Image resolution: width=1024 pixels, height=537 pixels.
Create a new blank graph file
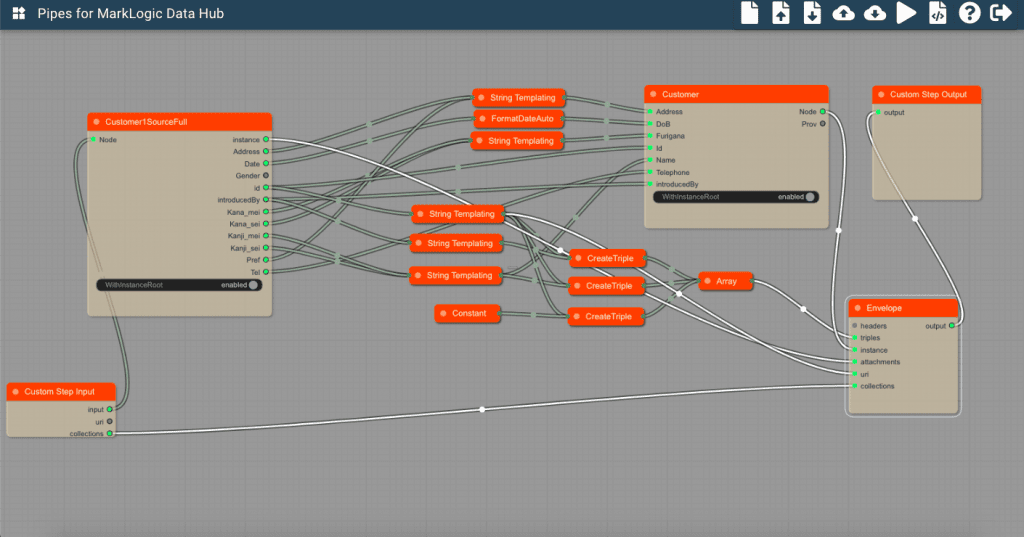point(749,13)
